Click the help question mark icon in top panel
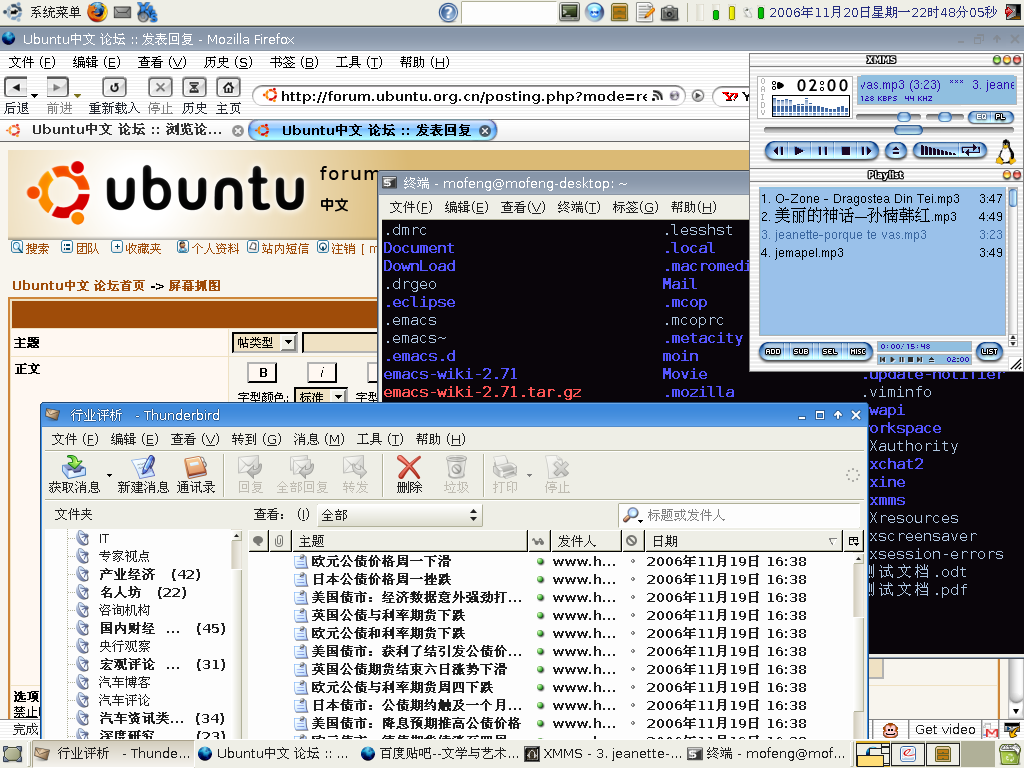This screenshot has width=1024, height=768. [448, 12]
